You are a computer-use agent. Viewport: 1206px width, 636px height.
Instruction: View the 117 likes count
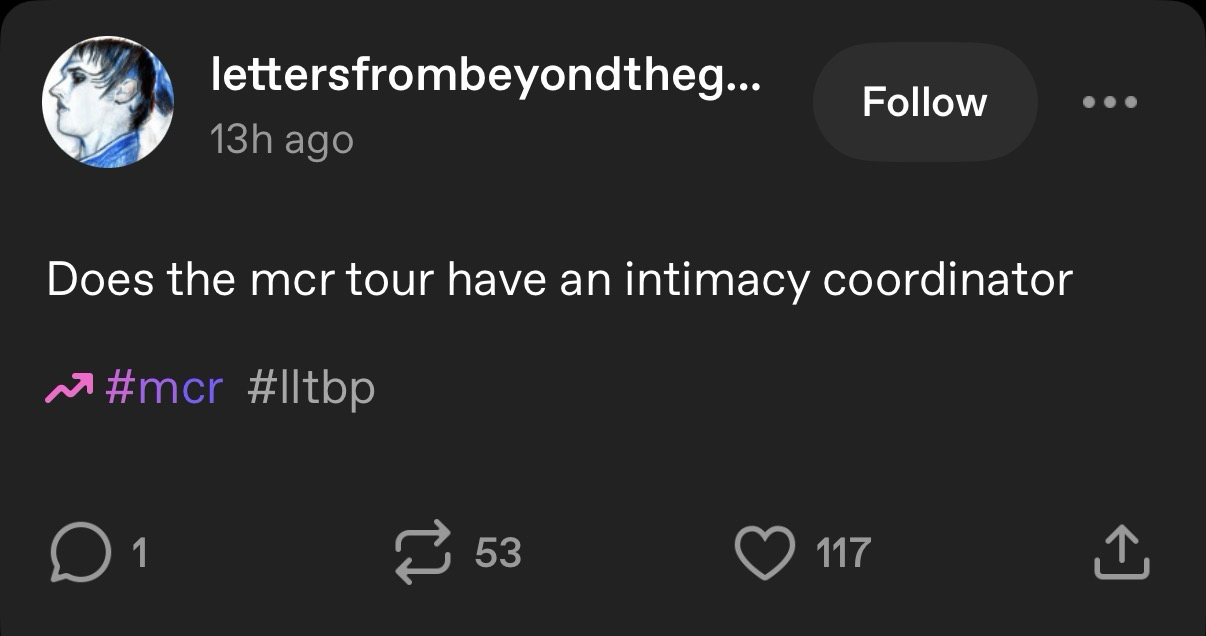[x=843, y=553]
